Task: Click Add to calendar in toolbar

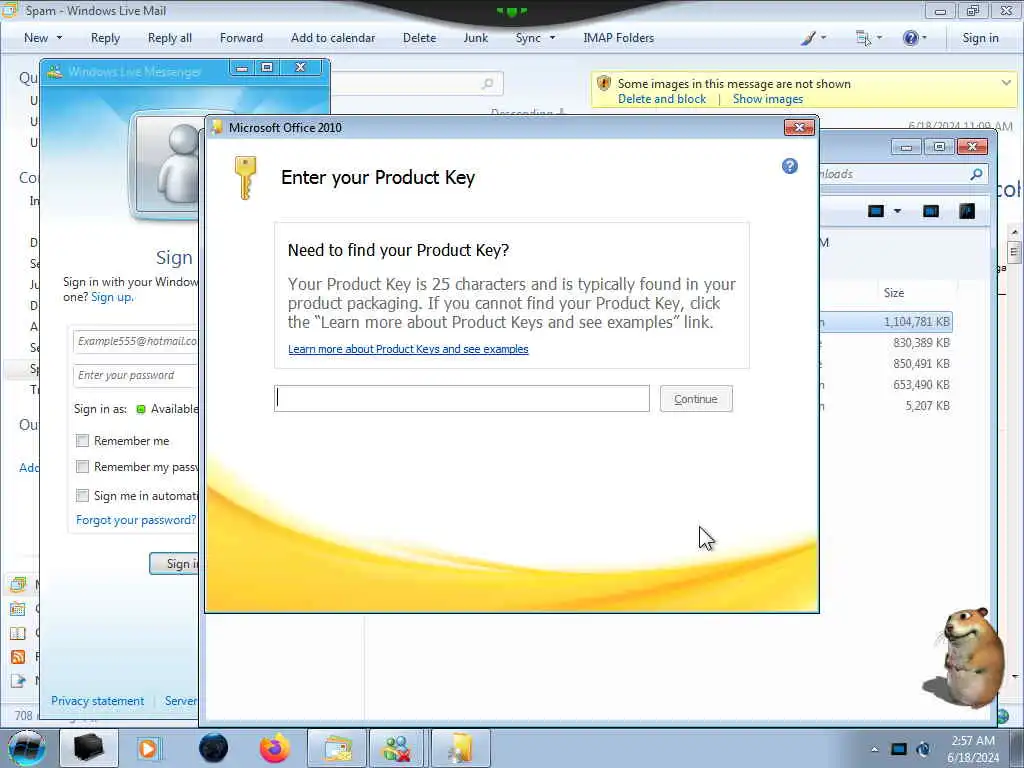Action: (333, 38)
